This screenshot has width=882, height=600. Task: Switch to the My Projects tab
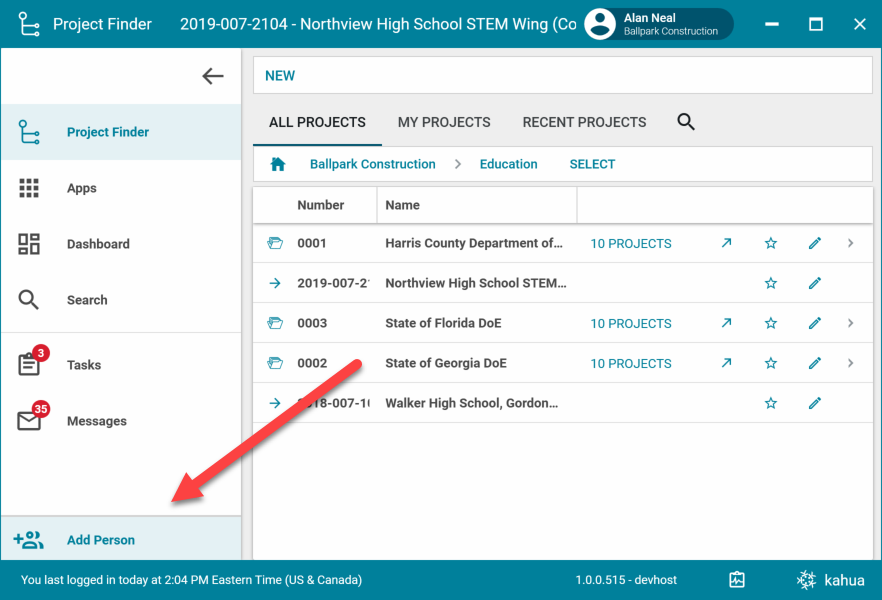pyautogui.click(x=444, y=122)
